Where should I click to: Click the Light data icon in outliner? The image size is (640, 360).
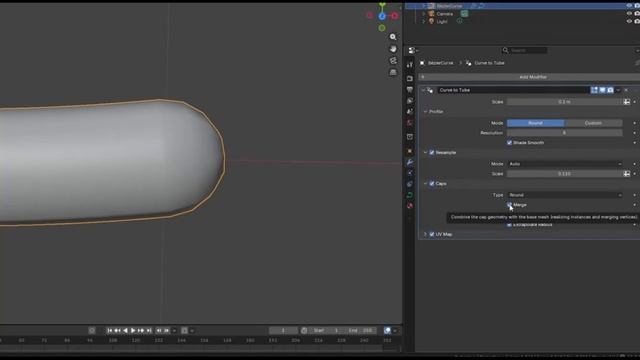pyautogui.click(x=460, y=21)
